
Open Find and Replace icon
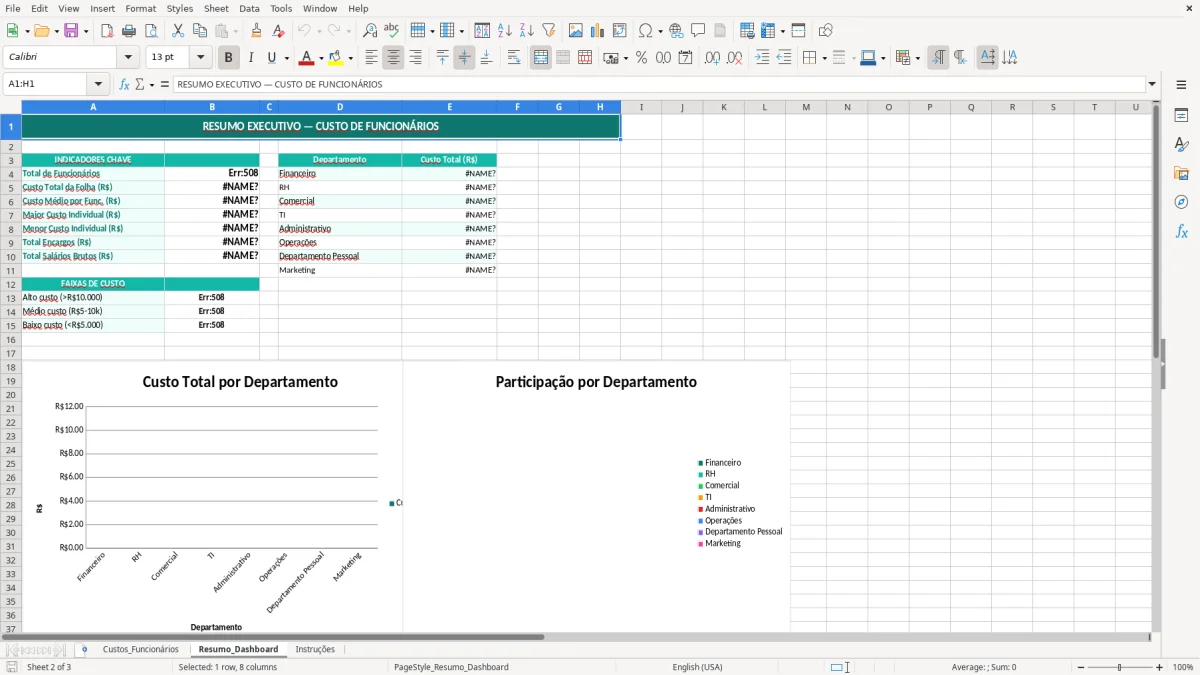tap(370, 31)
